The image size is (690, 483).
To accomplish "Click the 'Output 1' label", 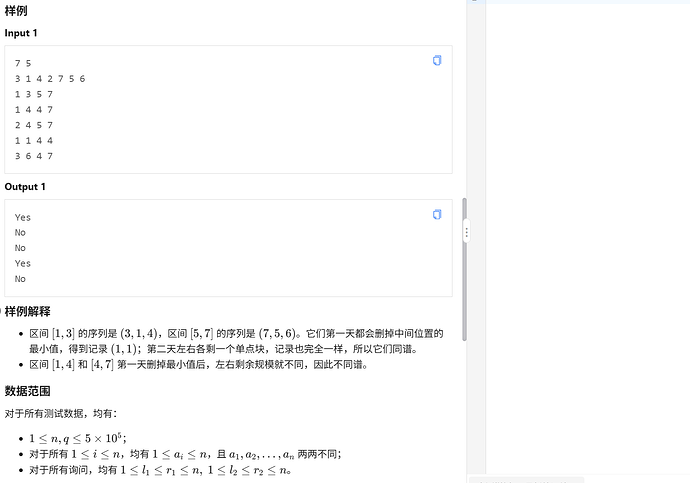I will tap(25, 187).
